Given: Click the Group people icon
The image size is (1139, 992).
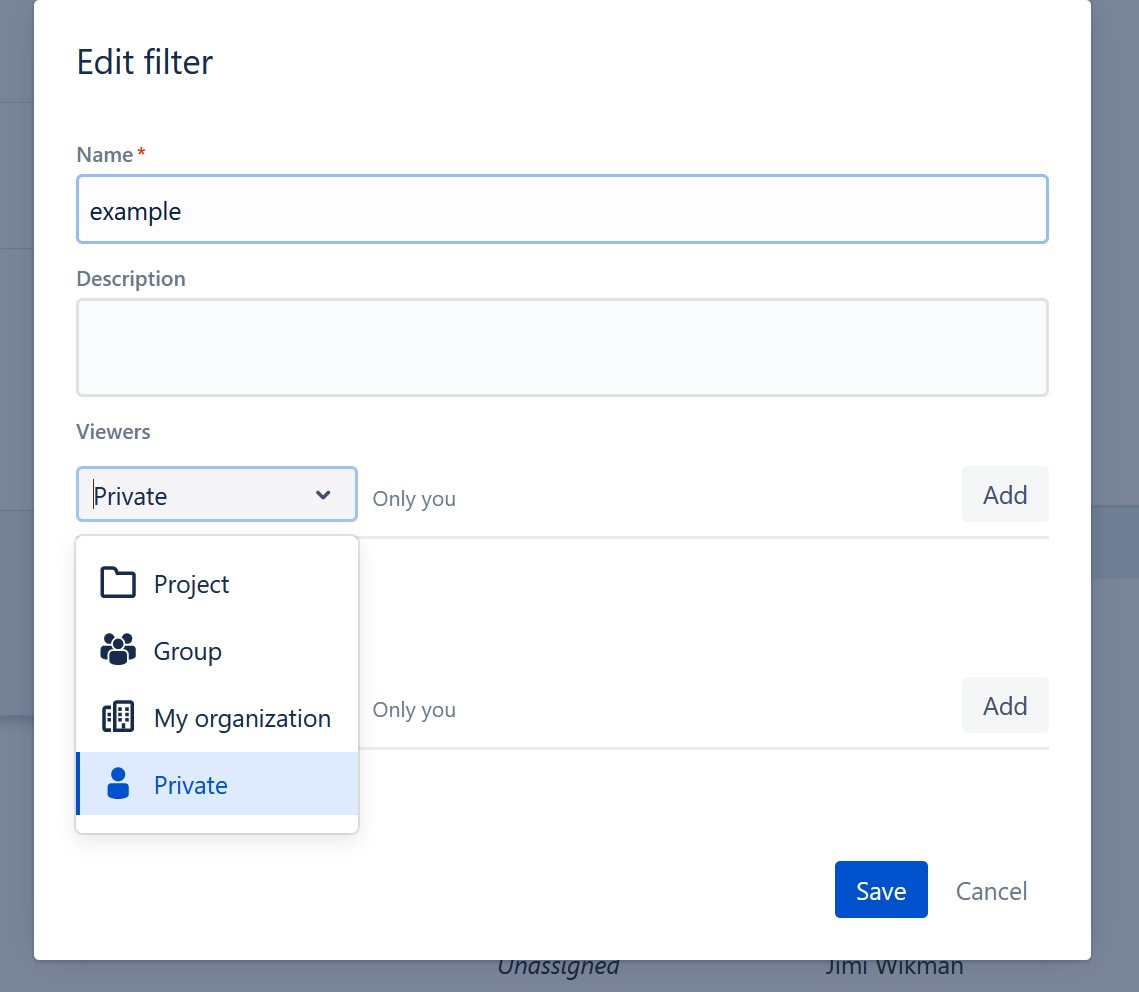Looking at the screenshot, I should pos(117,650).
